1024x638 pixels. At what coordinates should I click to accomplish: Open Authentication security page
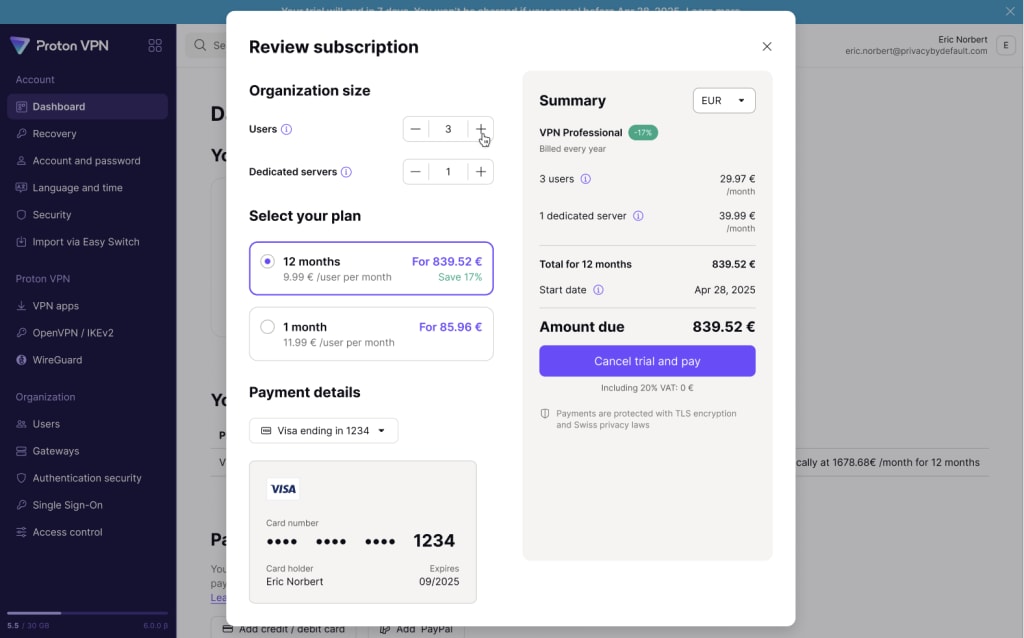point(88,478)
